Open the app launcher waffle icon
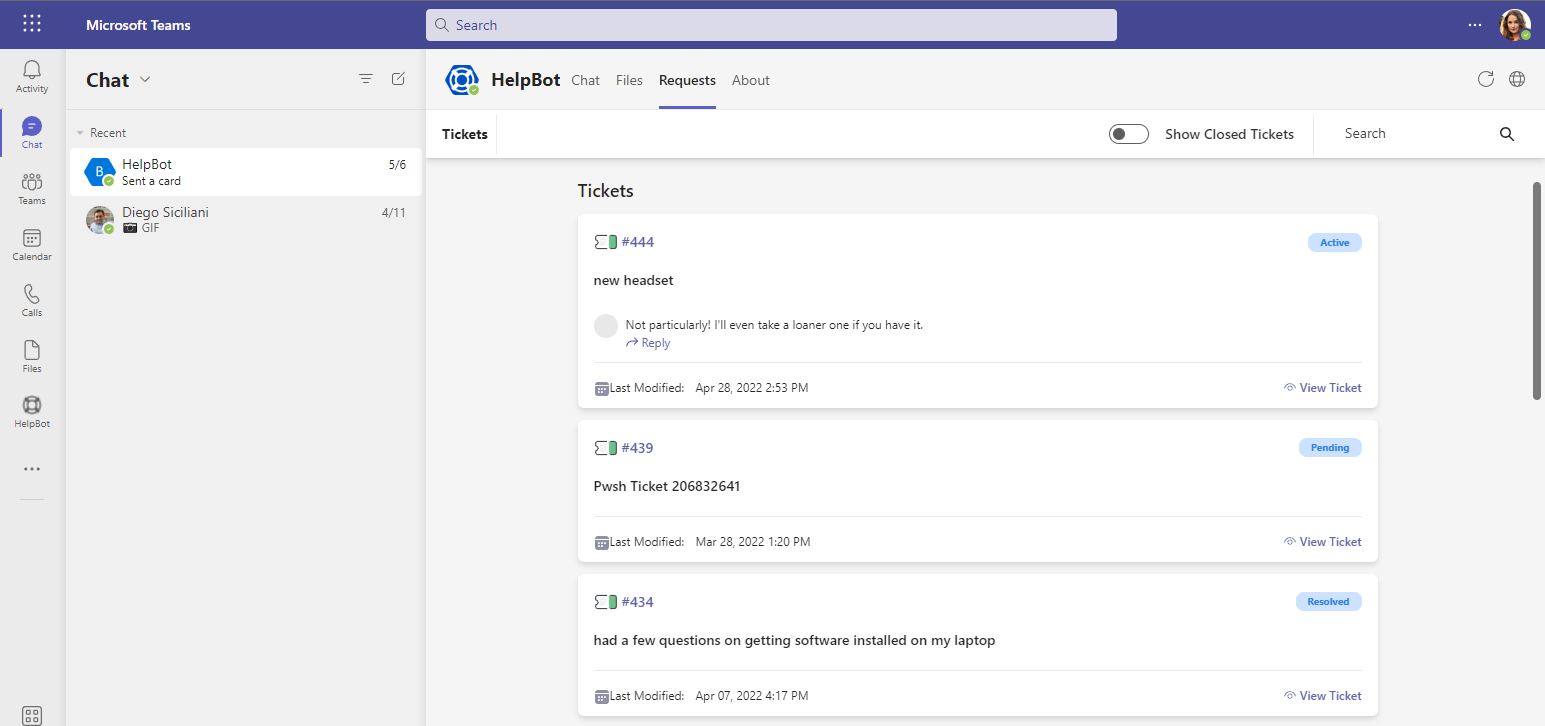The height and width of the screenshot is (726, 1545). 32,24
